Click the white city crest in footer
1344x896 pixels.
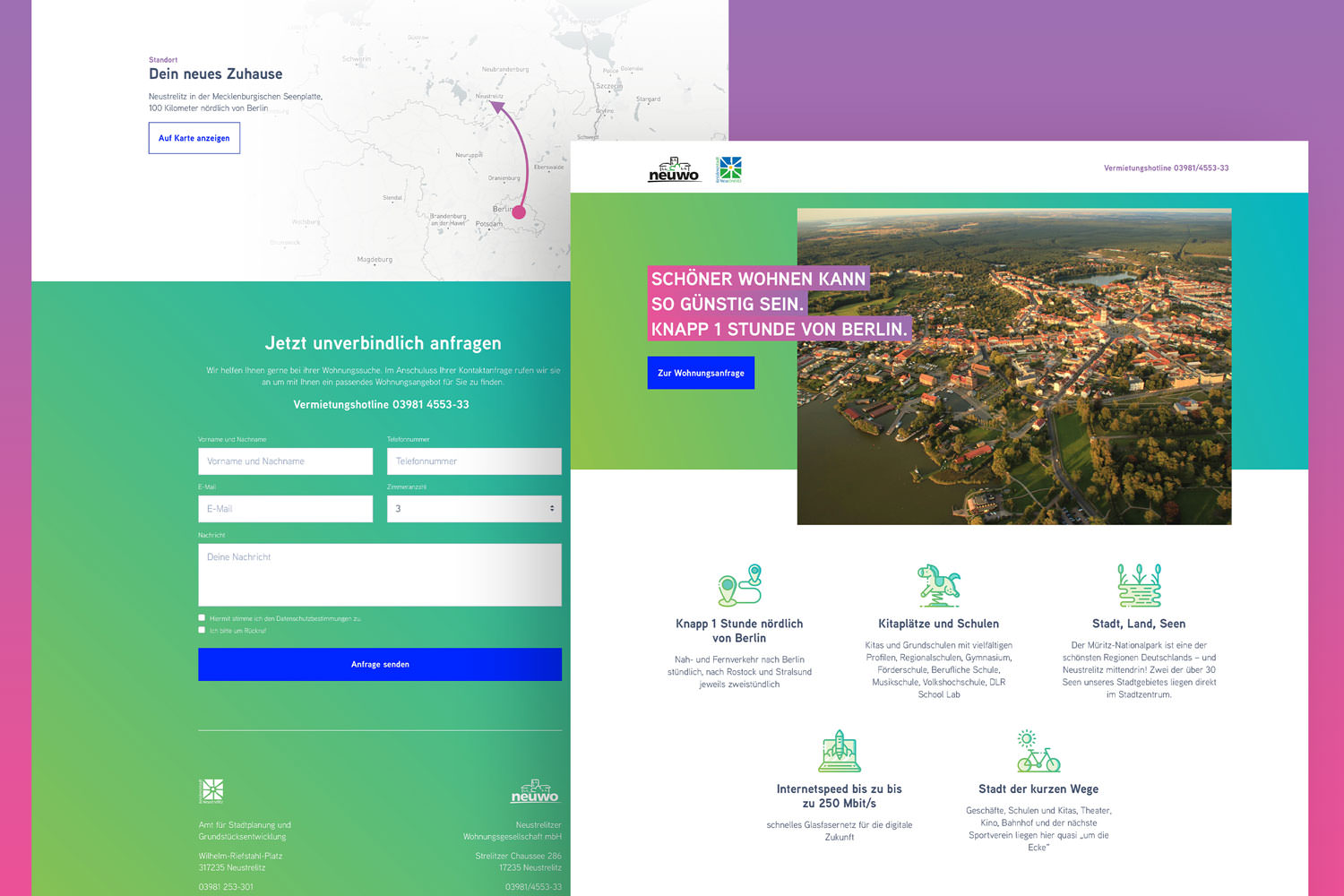click(x=211, y=790)
